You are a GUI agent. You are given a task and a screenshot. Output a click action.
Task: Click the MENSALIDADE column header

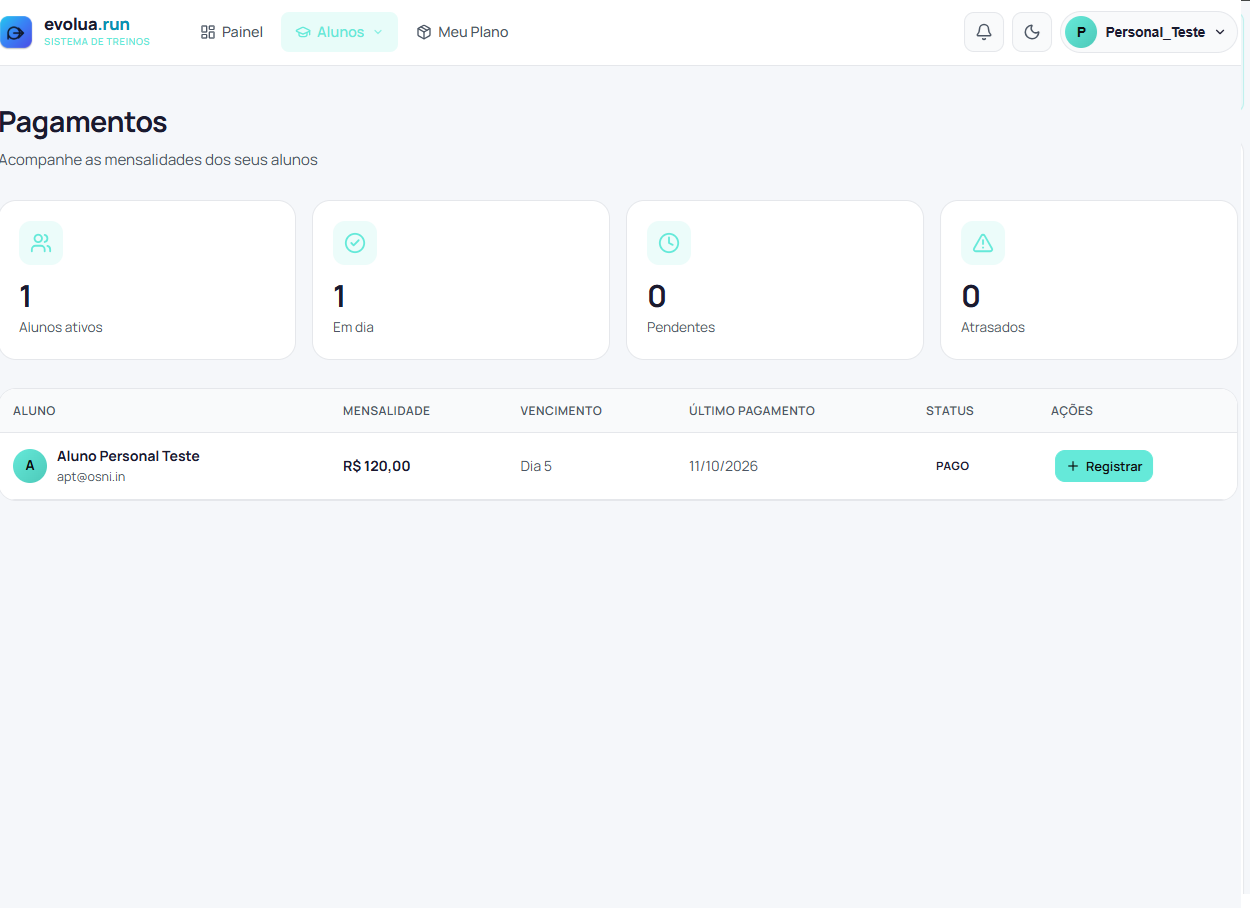386,411
